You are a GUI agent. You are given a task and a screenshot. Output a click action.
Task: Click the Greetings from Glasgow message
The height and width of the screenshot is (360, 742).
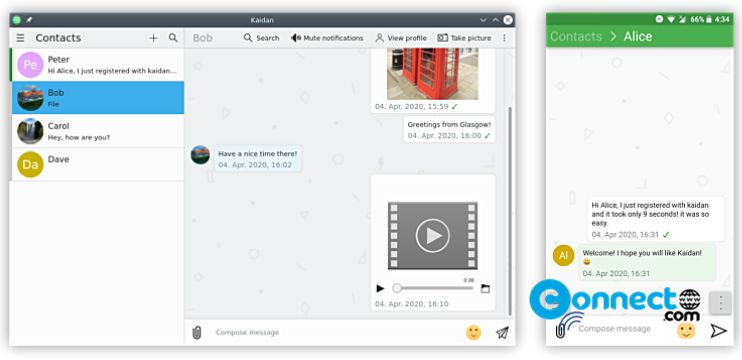click(449, 130)
